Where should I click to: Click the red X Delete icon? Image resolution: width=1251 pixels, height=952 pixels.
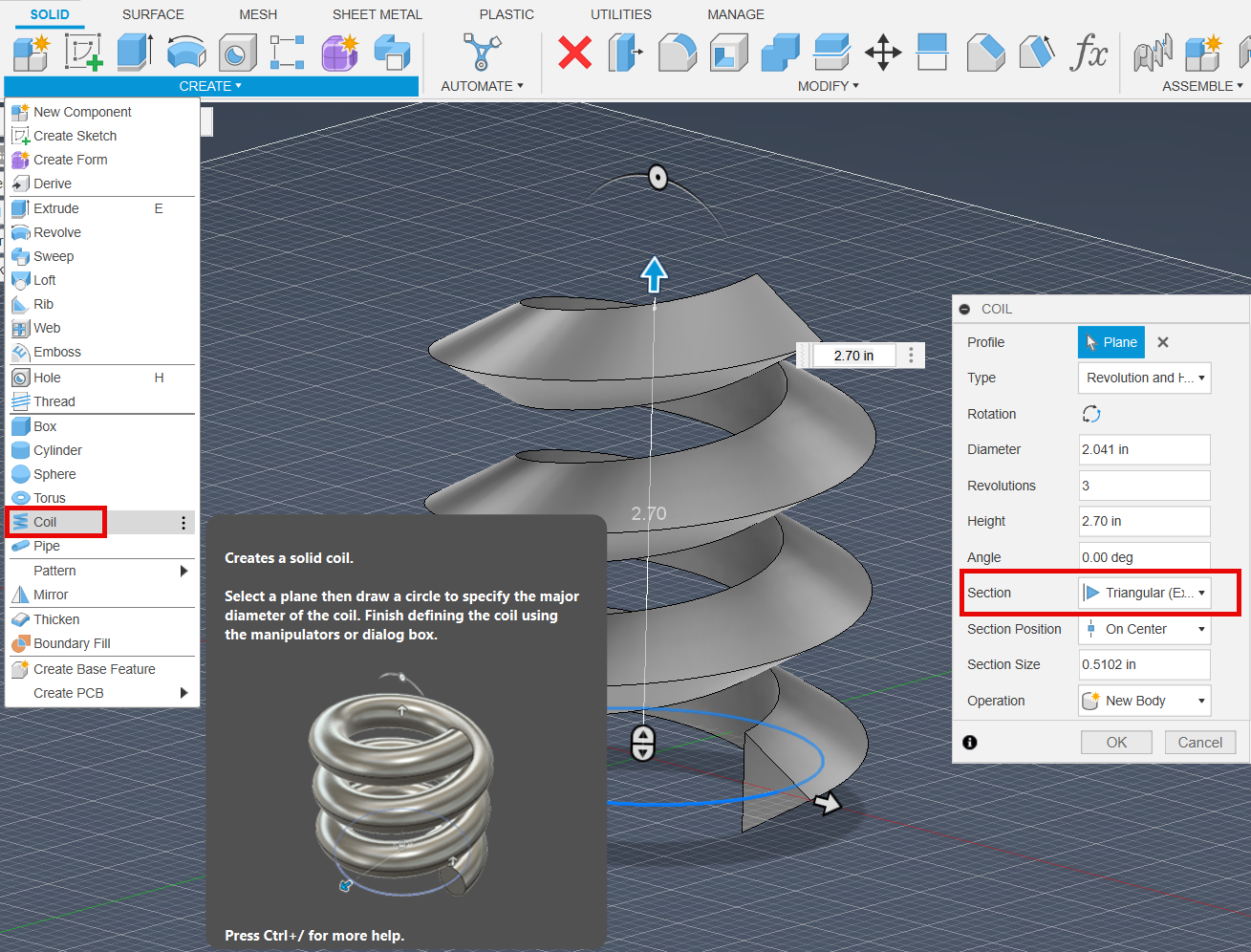click(574, 53)
